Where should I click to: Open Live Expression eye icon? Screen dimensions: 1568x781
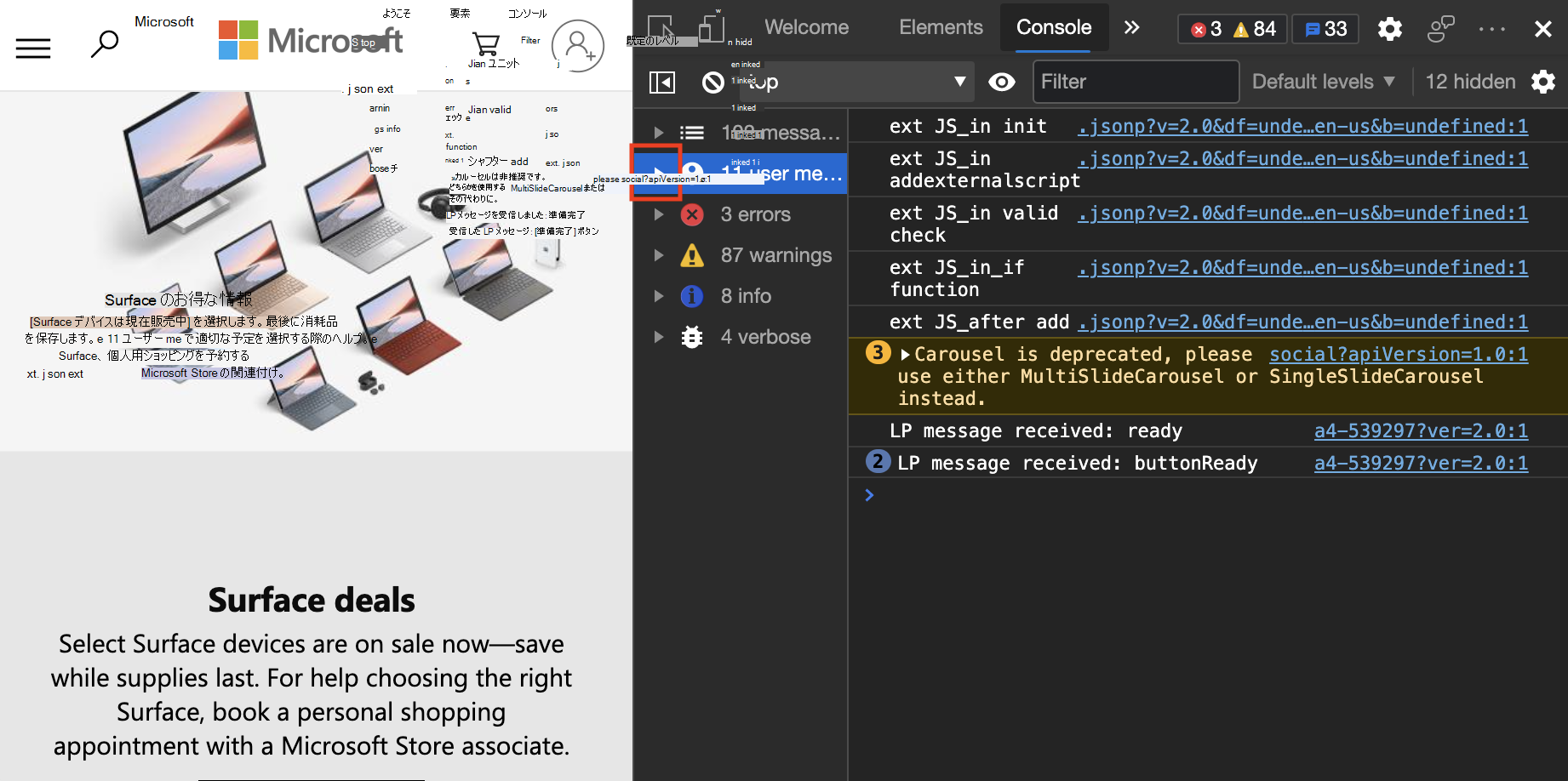[x=1001, y=82]
